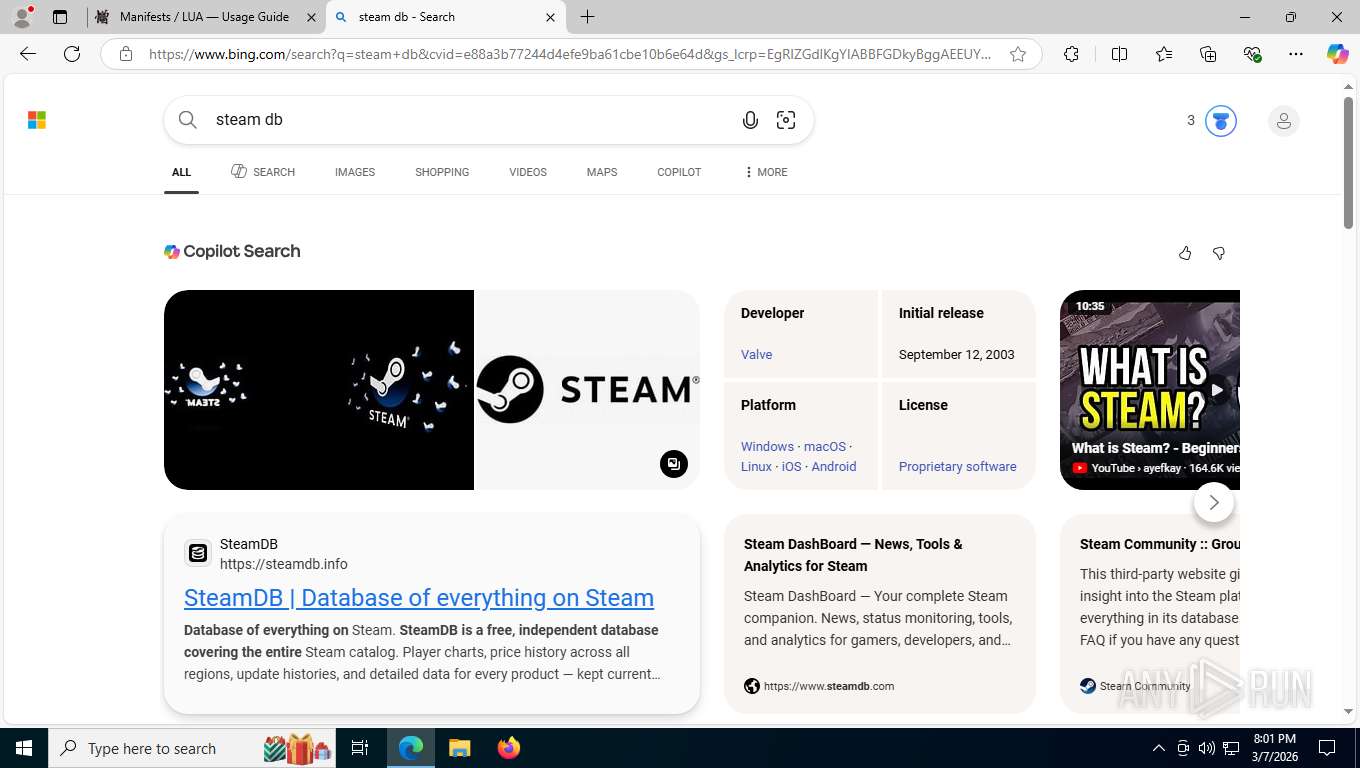Open a new tab

coord(588,17)
